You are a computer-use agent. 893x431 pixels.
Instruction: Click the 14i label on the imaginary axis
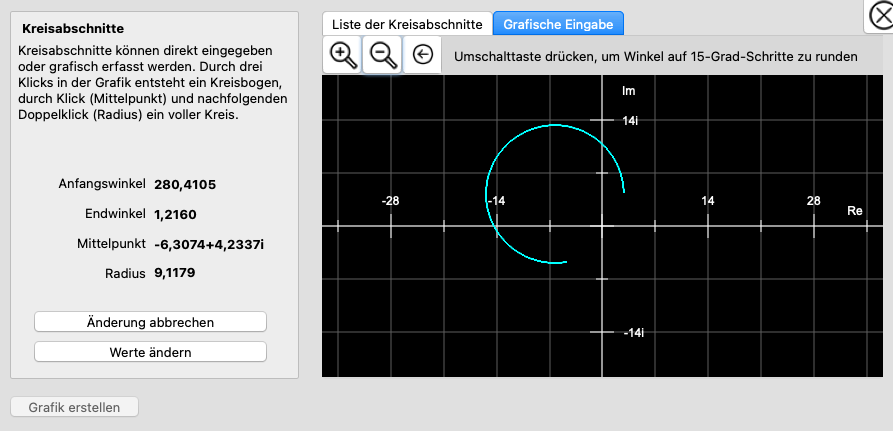(x=631, y=120)
